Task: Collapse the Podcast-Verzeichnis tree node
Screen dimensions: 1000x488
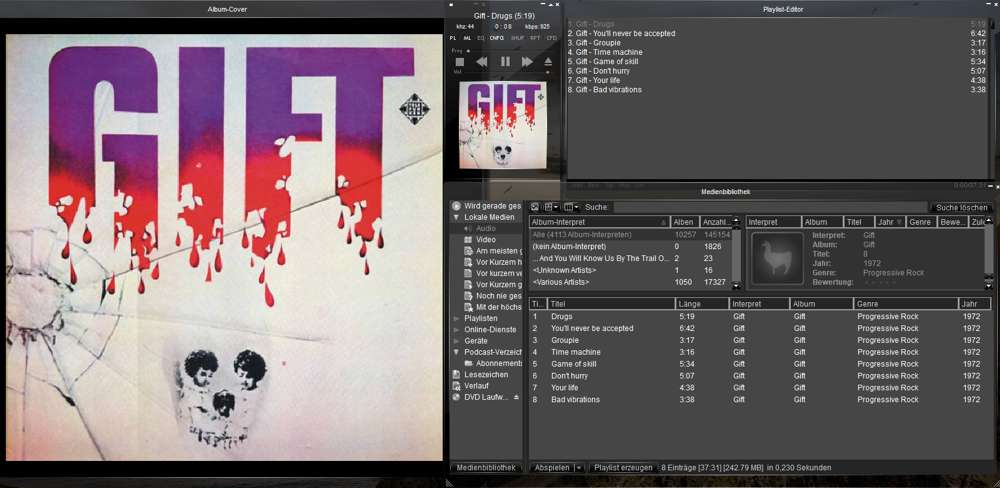Action: tap(457, 352)
